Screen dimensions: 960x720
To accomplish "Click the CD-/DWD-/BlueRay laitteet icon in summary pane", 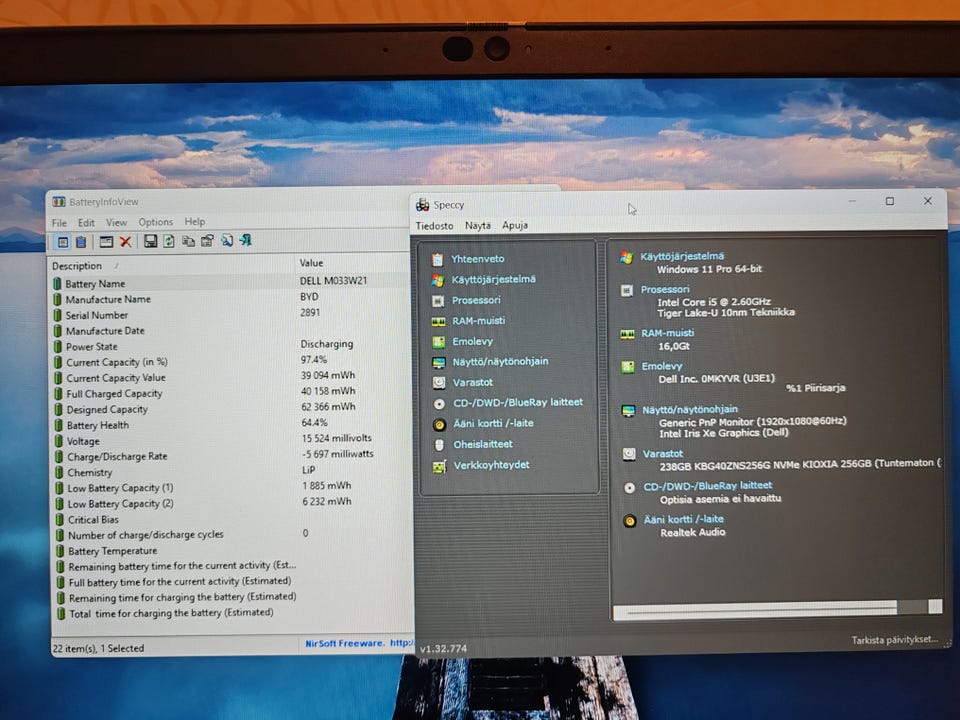I will [629, 489].
